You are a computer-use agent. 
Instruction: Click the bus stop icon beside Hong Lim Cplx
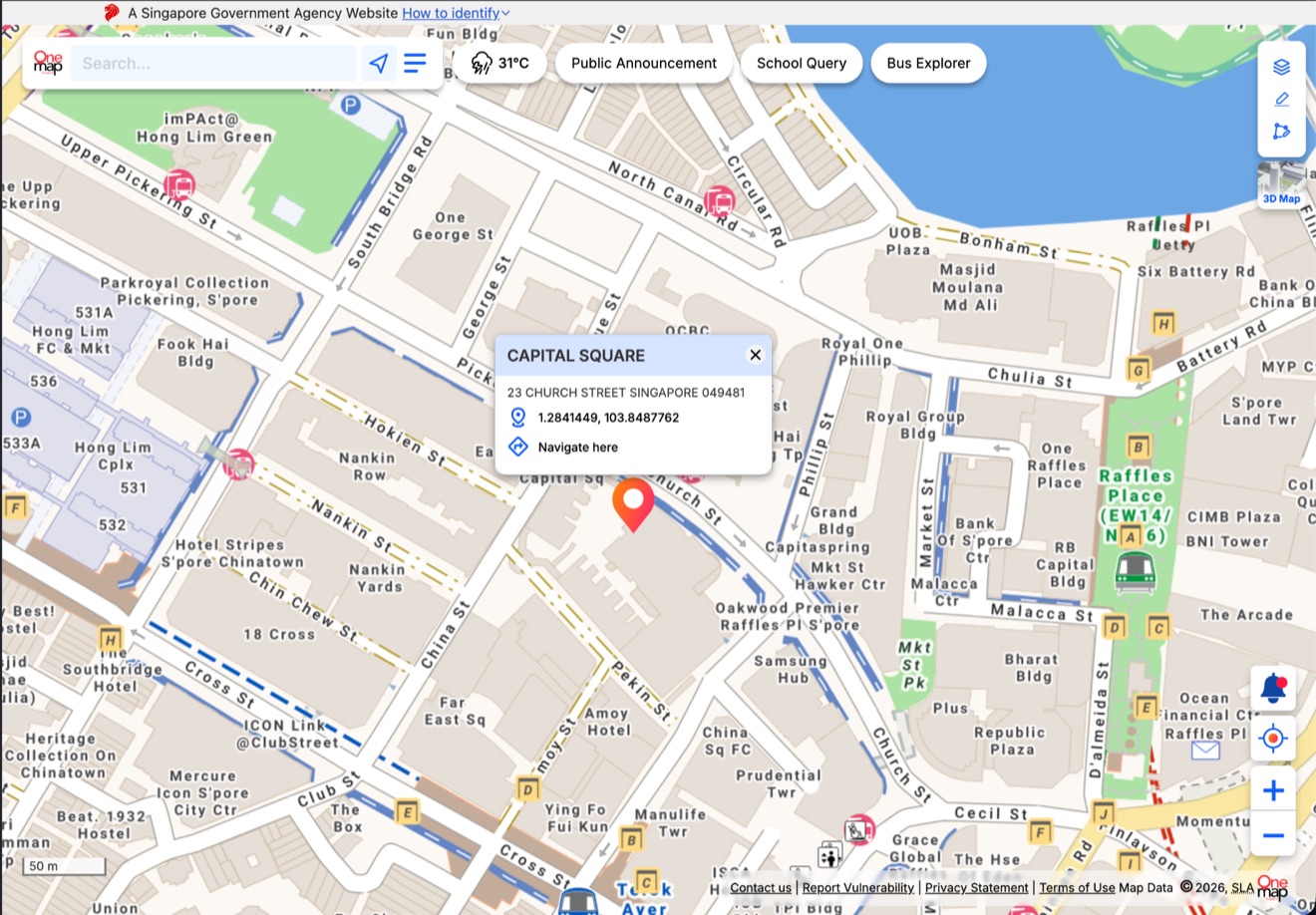238,464
